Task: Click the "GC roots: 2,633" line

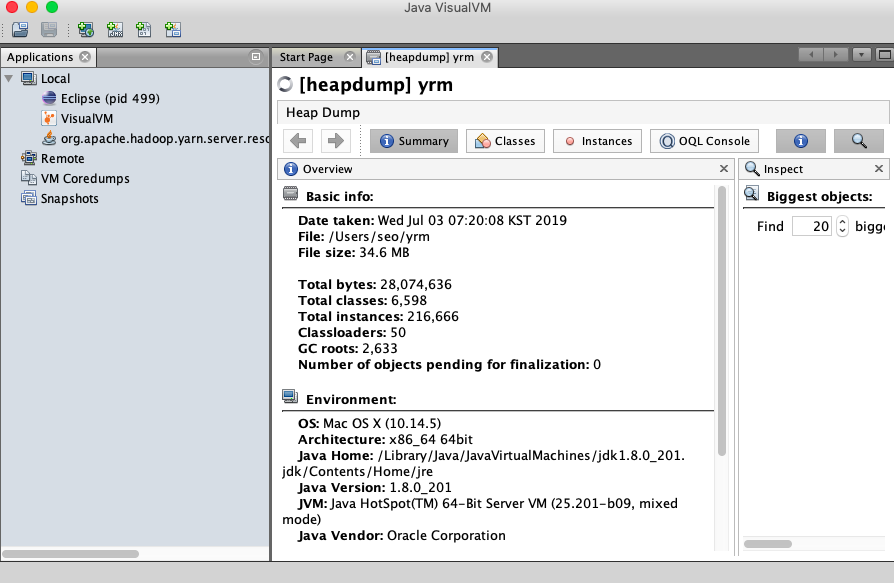Action: [x=348, y=348]
